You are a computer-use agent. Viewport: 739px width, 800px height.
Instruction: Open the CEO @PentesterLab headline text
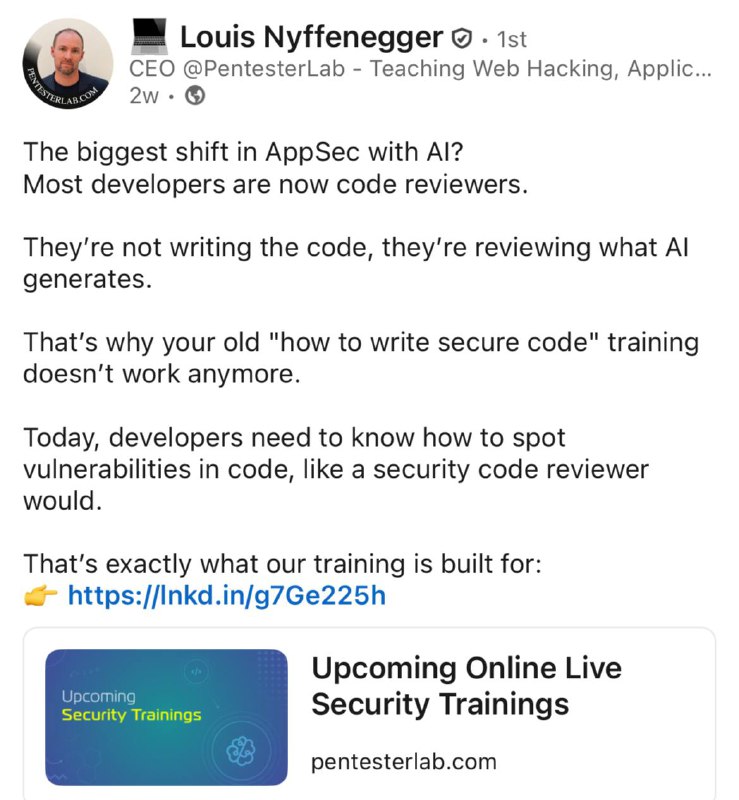point(420,69)
